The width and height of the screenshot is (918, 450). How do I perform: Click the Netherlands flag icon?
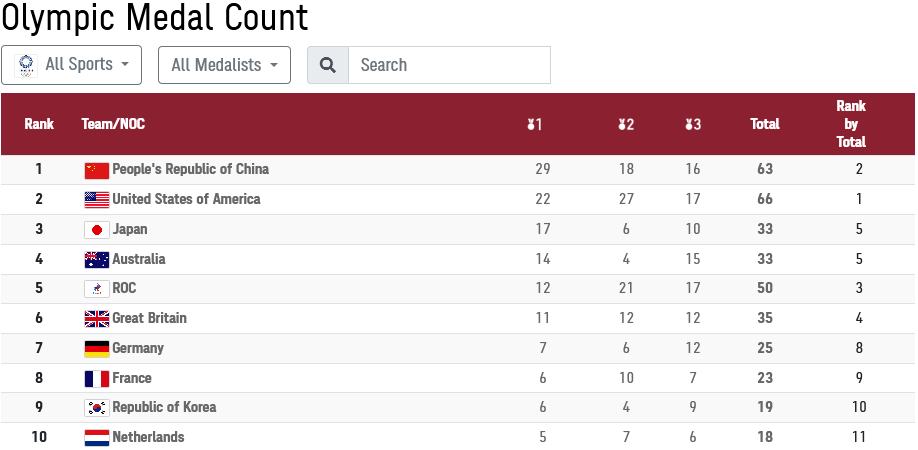[97, 438]
